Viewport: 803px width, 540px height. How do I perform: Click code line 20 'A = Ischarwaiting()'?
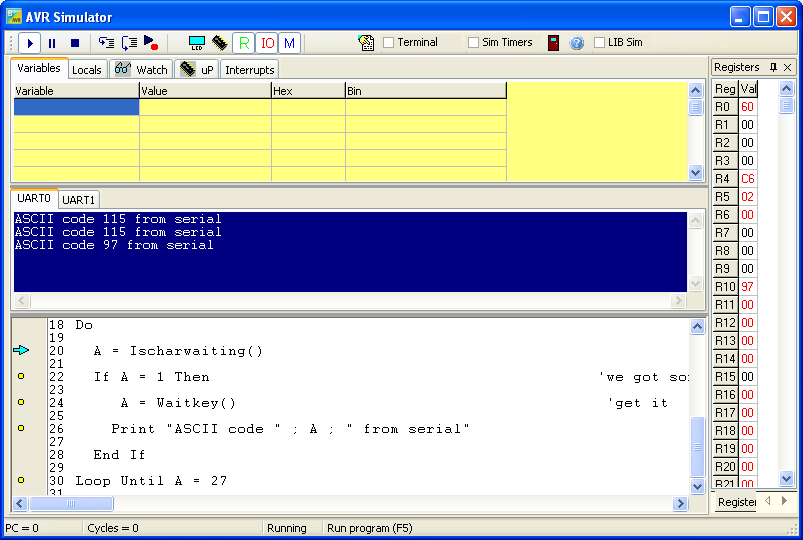click(x=178, y=351)
